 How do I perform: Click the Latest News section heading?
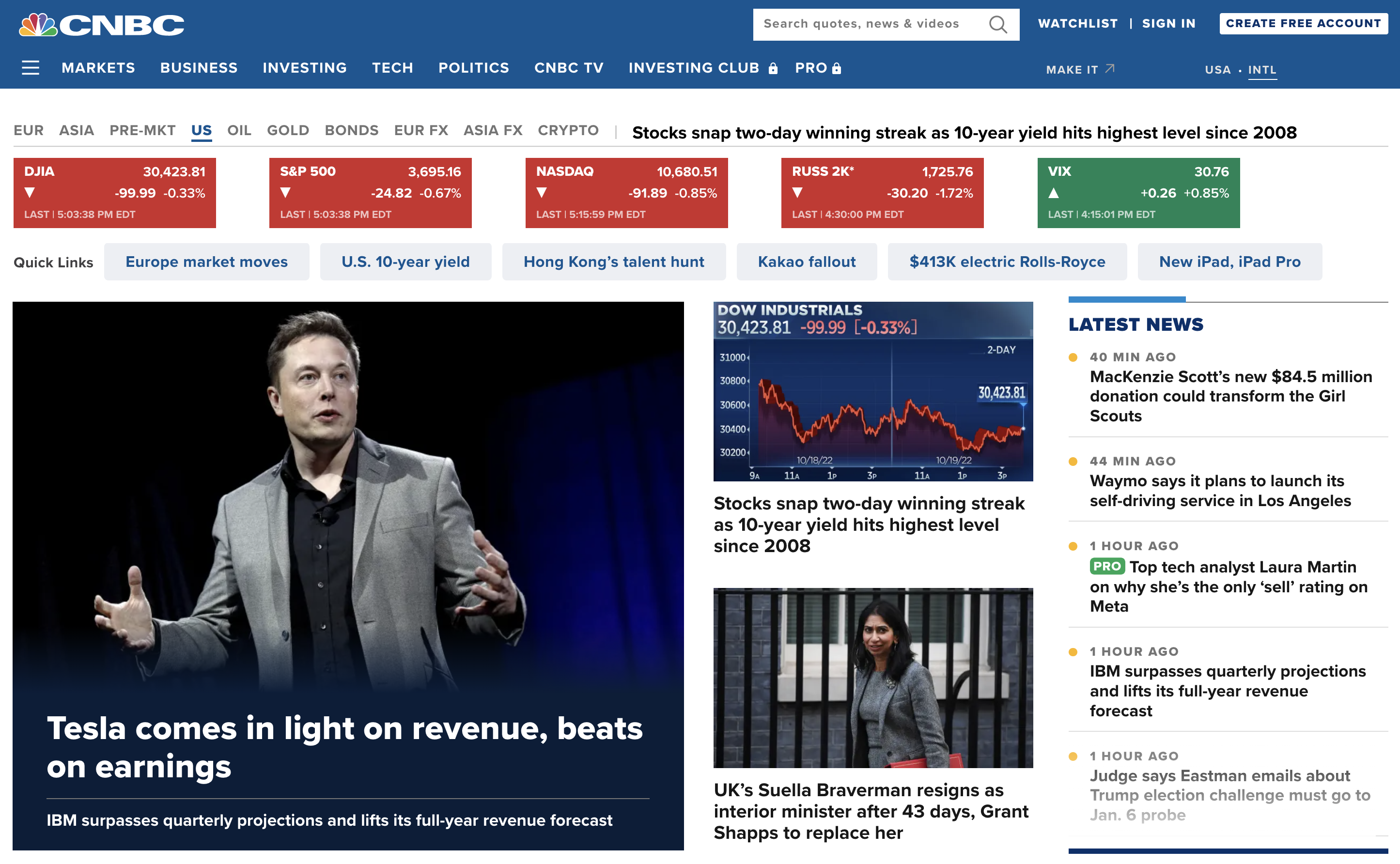click(1136, 324)
